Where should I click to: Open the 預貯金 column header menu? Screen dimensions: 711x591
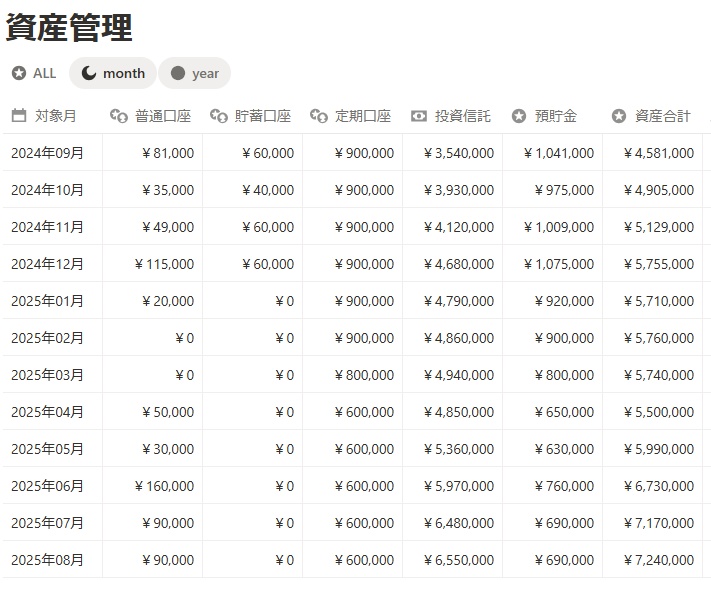[x=552, y=116]
